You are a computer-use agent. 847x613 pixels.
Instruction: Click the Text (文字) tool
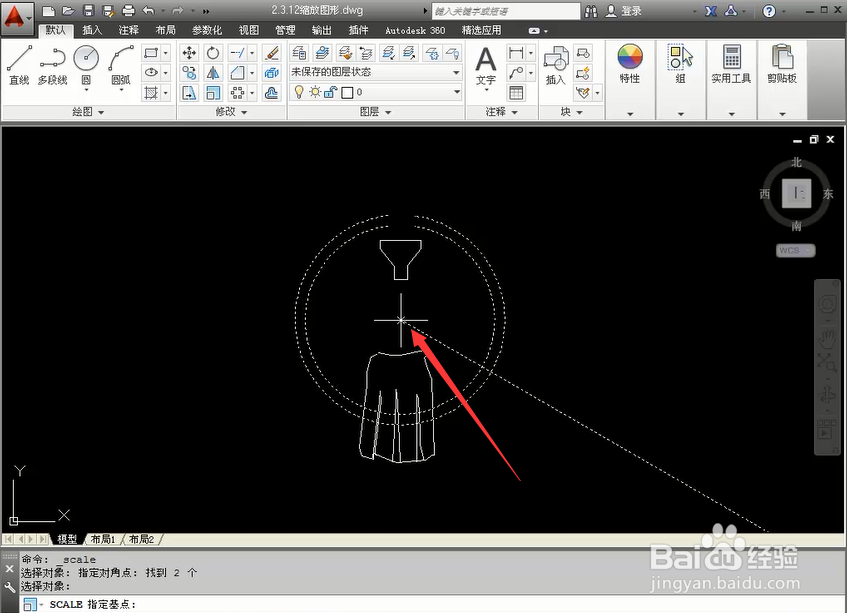[x=486, y=67]
